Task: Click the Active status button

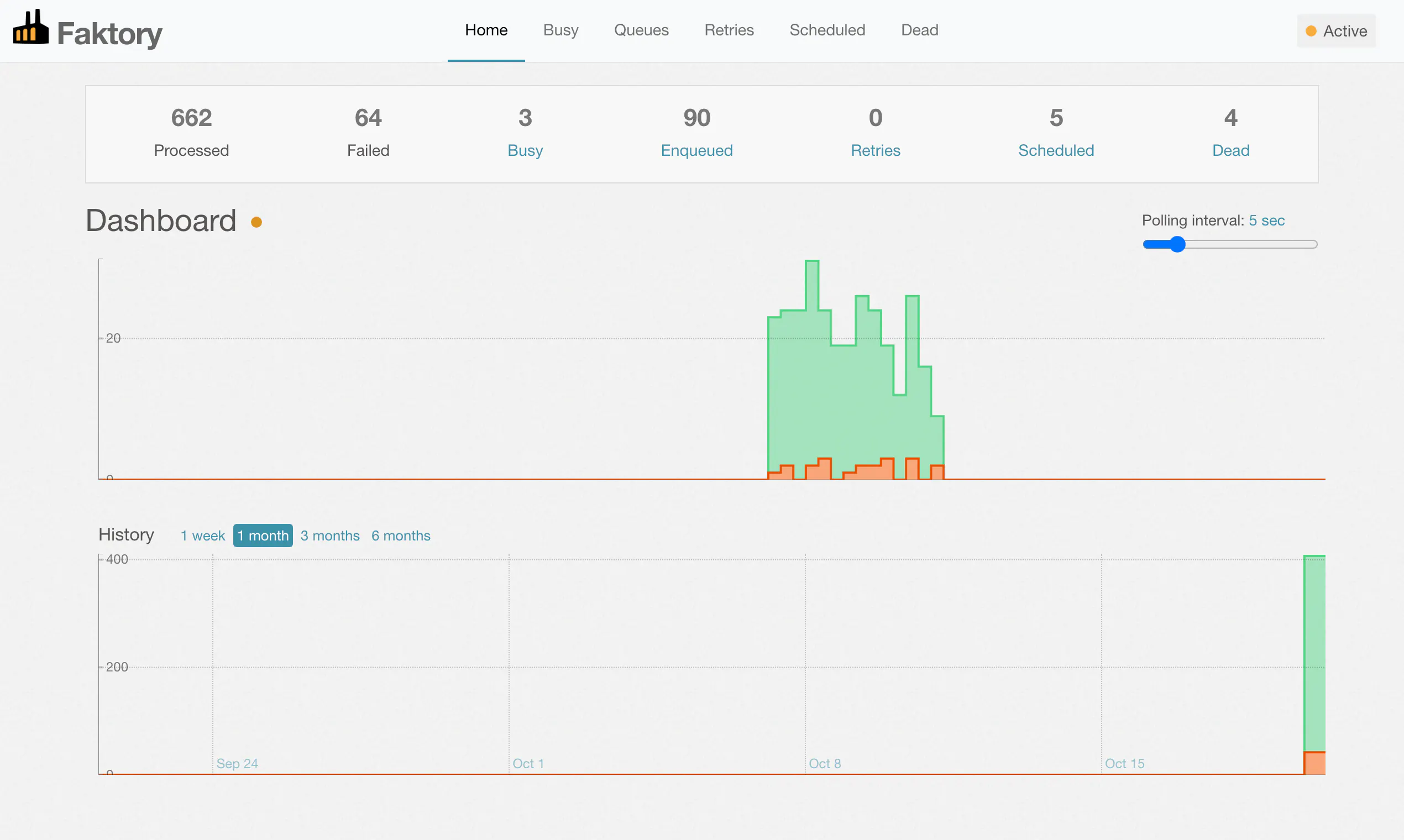Action: 1336,31
